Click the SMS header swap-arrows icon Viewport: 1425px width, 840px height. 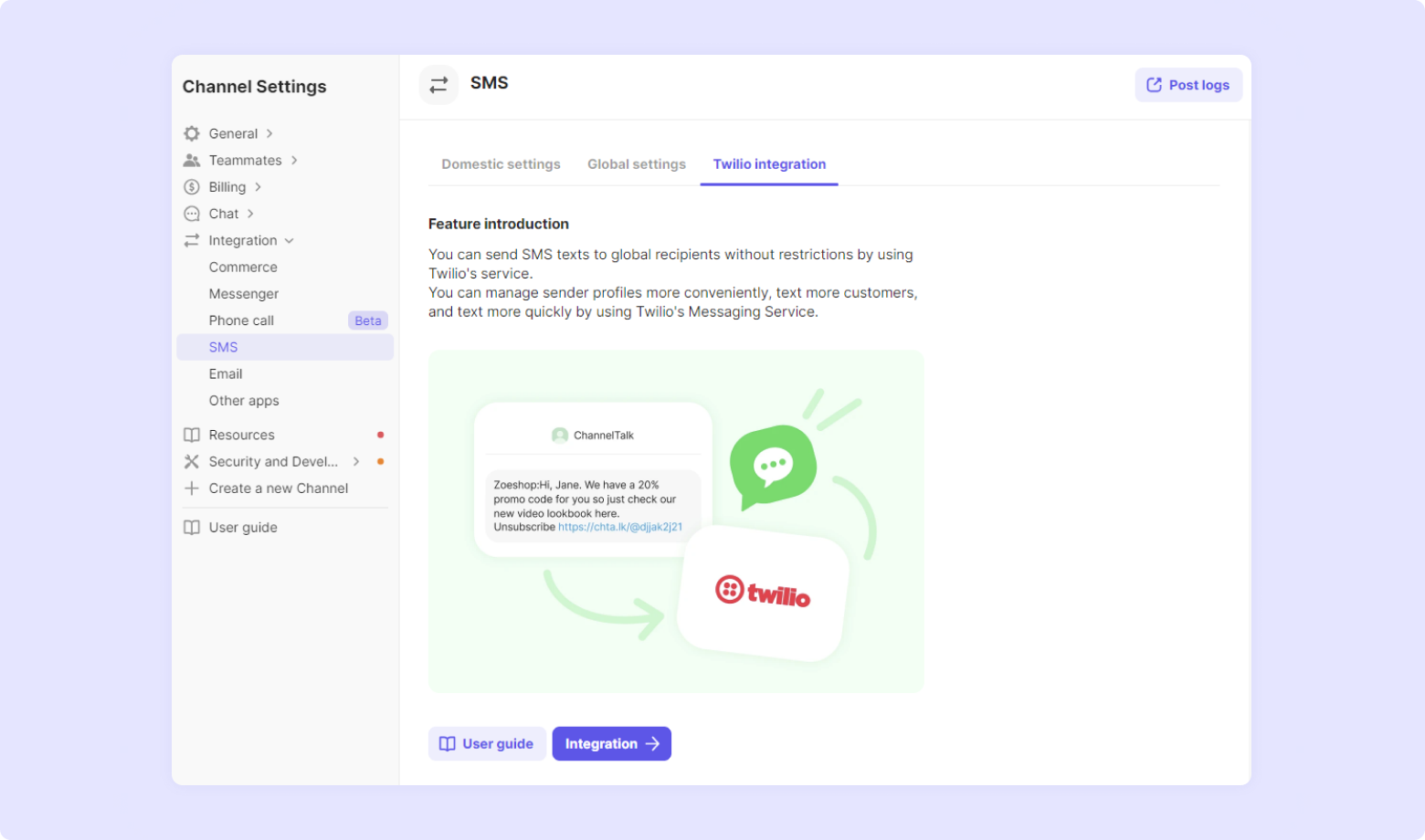(438, 85)
